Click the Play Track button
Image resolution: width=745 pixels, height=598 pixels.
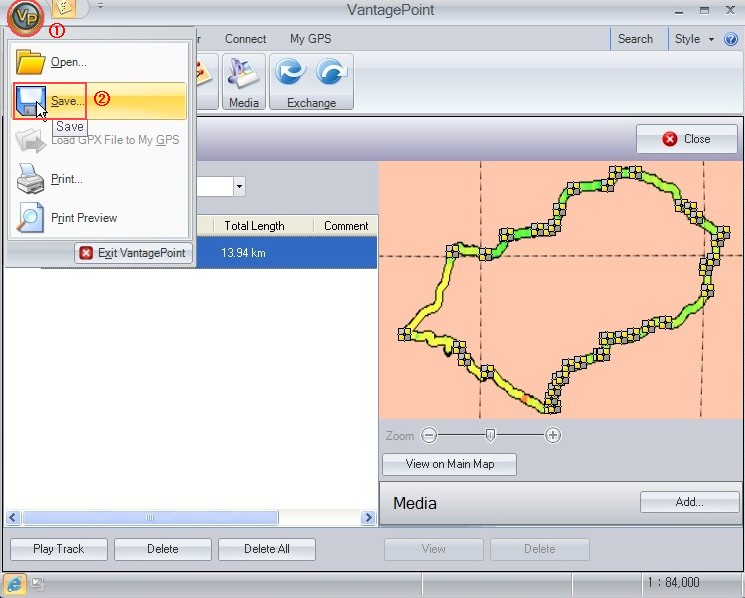pos(58,549)
